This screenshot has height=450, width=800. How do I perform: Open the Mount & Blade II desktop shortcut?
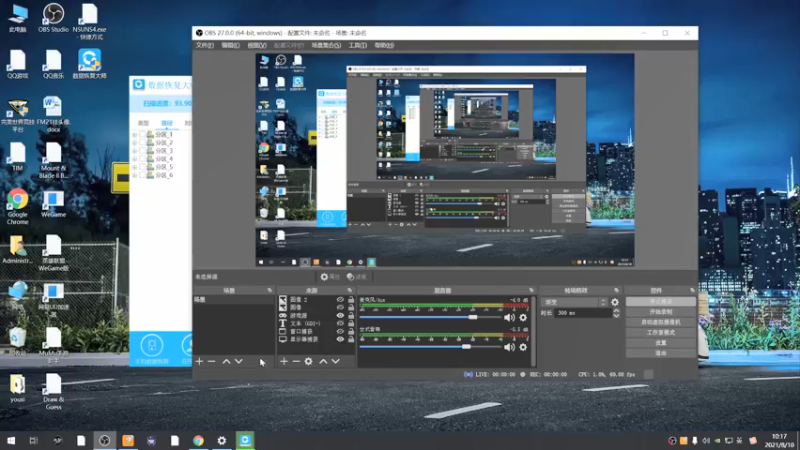(53, 160)
